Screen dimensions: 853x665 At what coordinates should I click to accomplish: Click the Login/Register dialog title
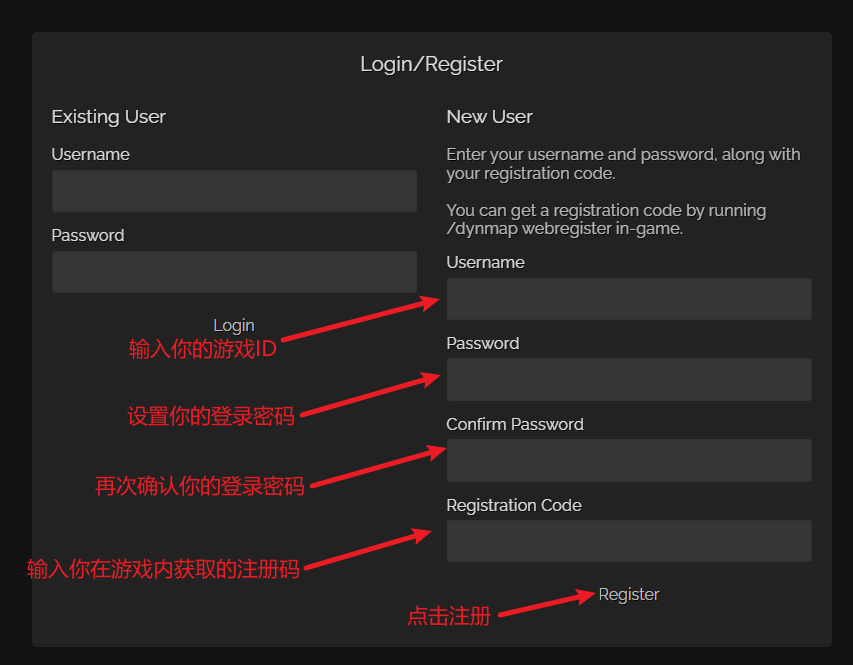tap(431, 65)
